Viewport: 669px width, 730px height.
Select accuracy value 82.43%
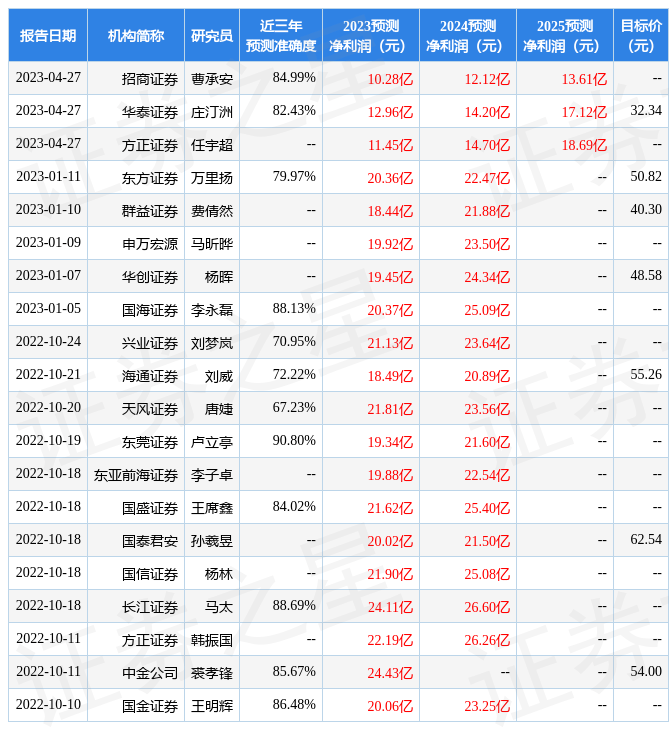click(x=294, y=110)
